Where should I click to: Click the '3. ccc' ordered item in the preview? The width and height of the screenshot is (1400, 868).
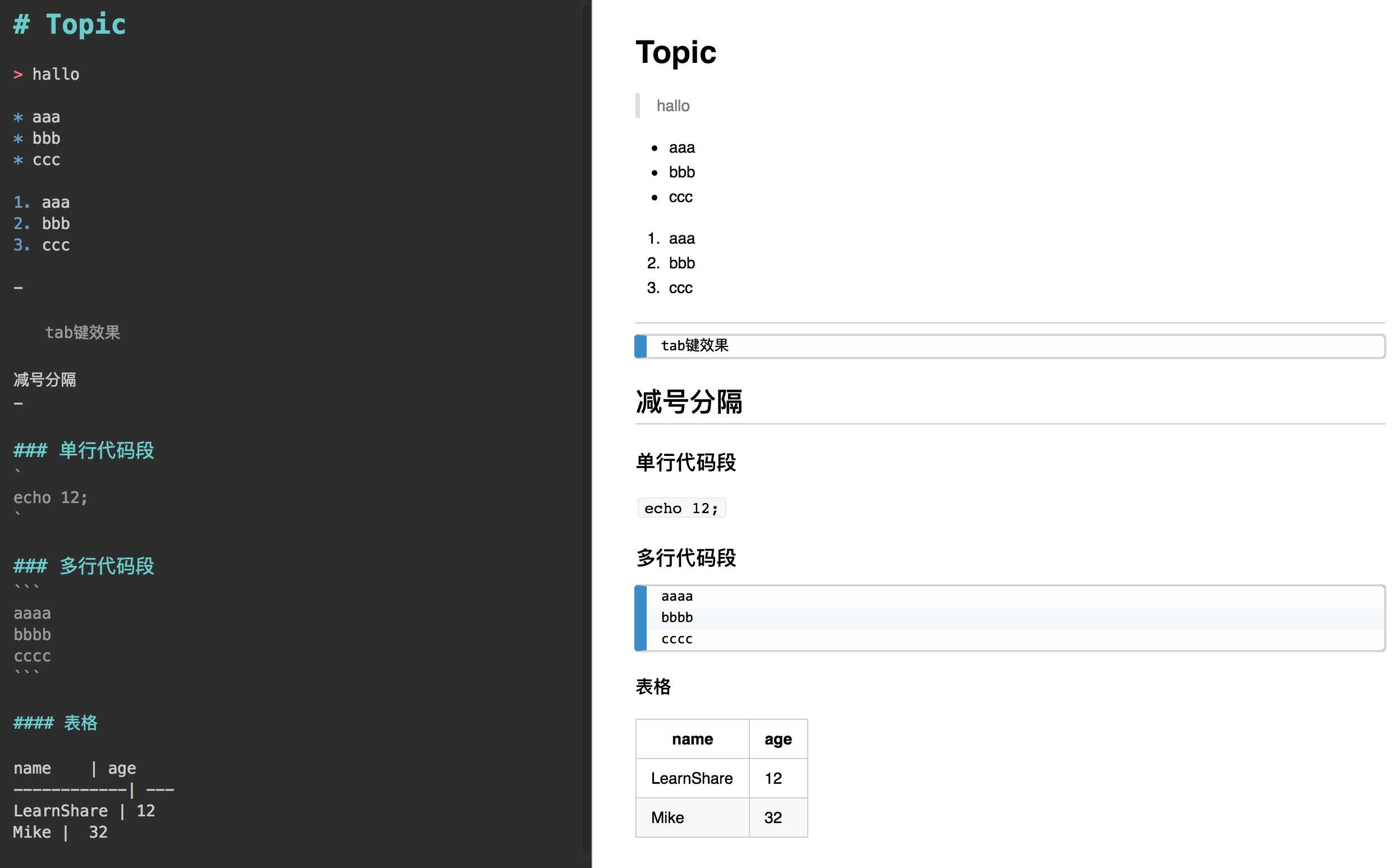[669, 287]
